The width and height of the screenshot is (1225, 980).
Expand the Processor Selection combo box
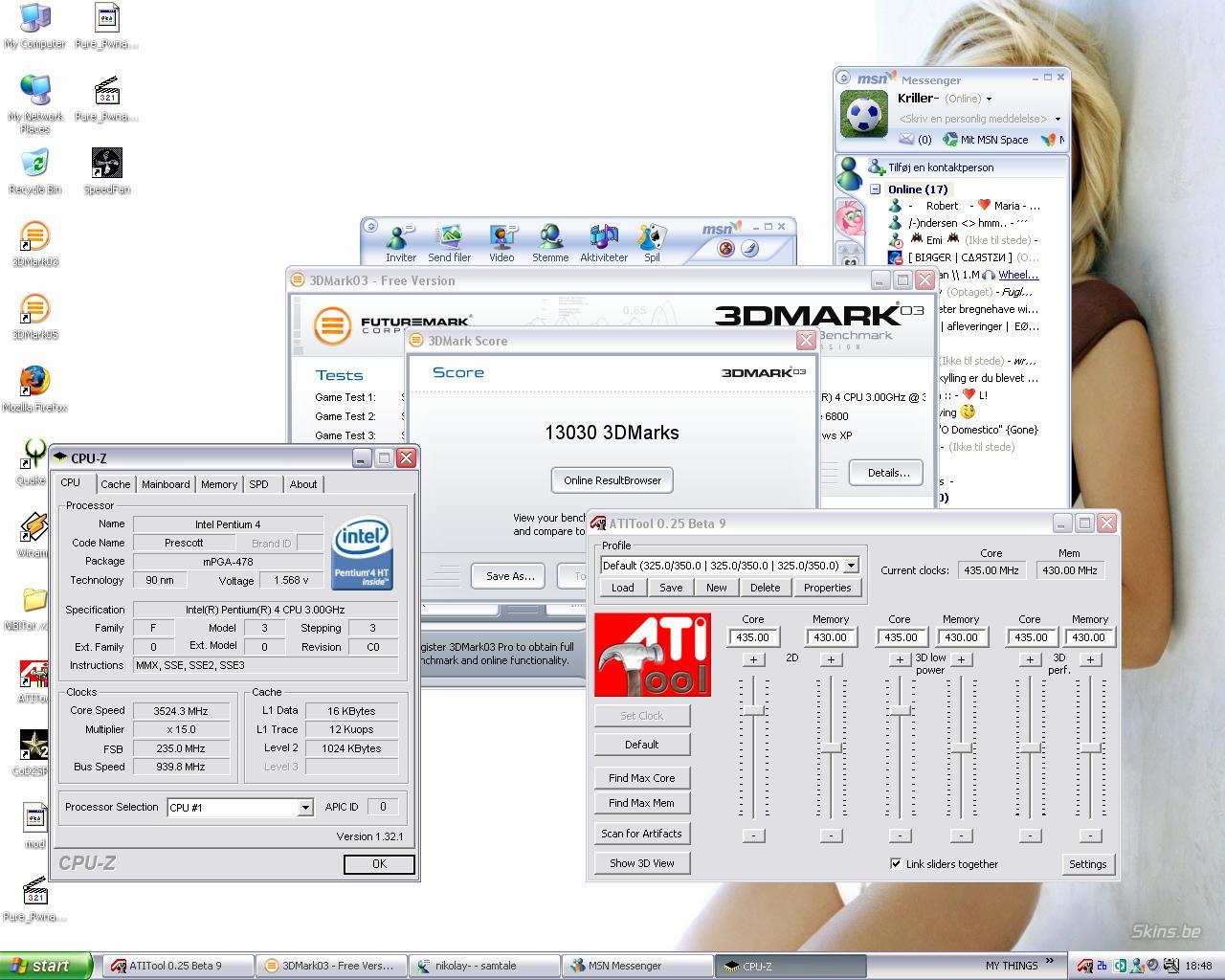[x=304, y=808]
